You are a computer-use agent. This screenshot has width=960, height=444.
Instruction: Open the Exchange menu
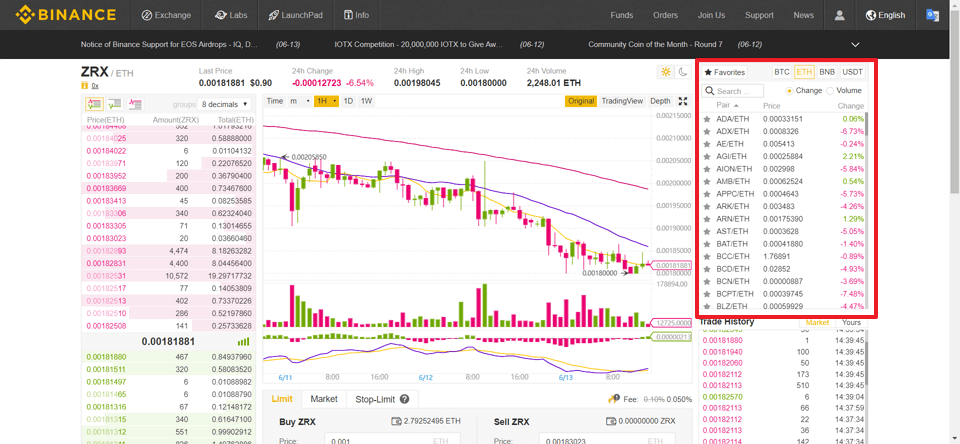click(x=166, y=15)
